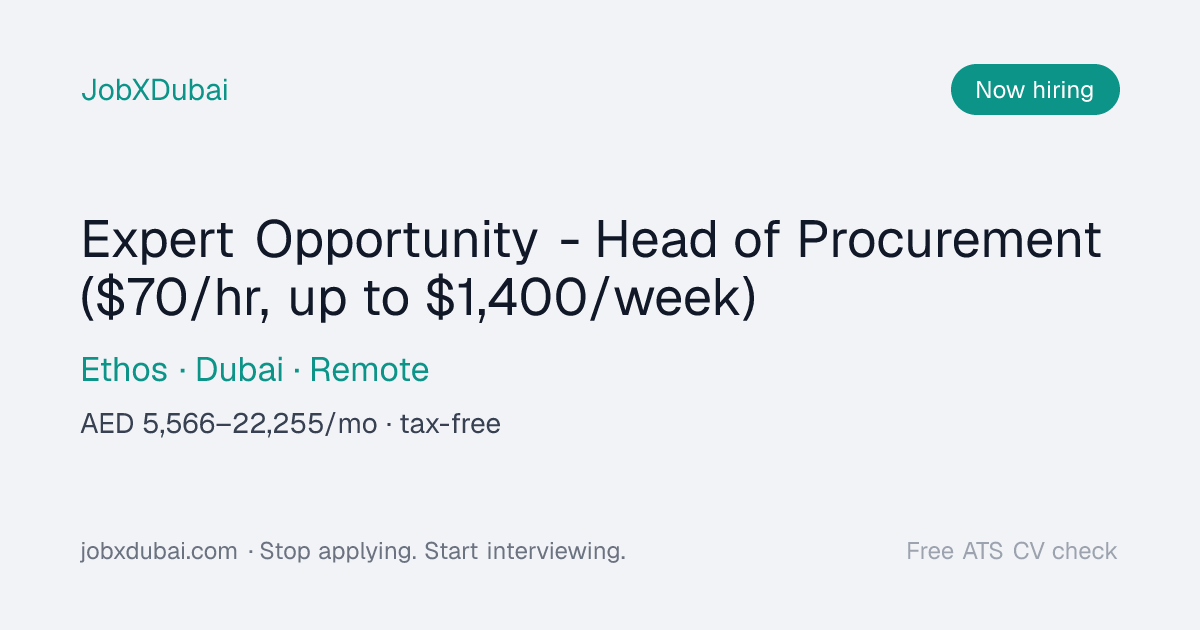Click the Head of Procurement title
Viewport: 1200px width, 630px height.
pos(848,241)
